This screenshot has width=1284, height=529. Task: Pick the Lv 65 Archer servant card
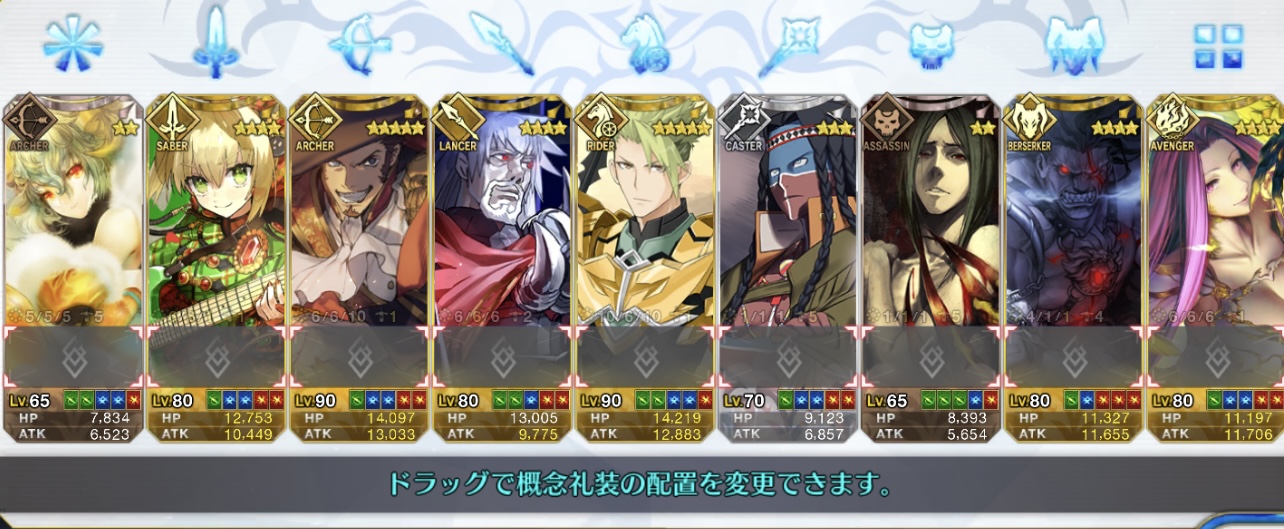click(73, 268)
